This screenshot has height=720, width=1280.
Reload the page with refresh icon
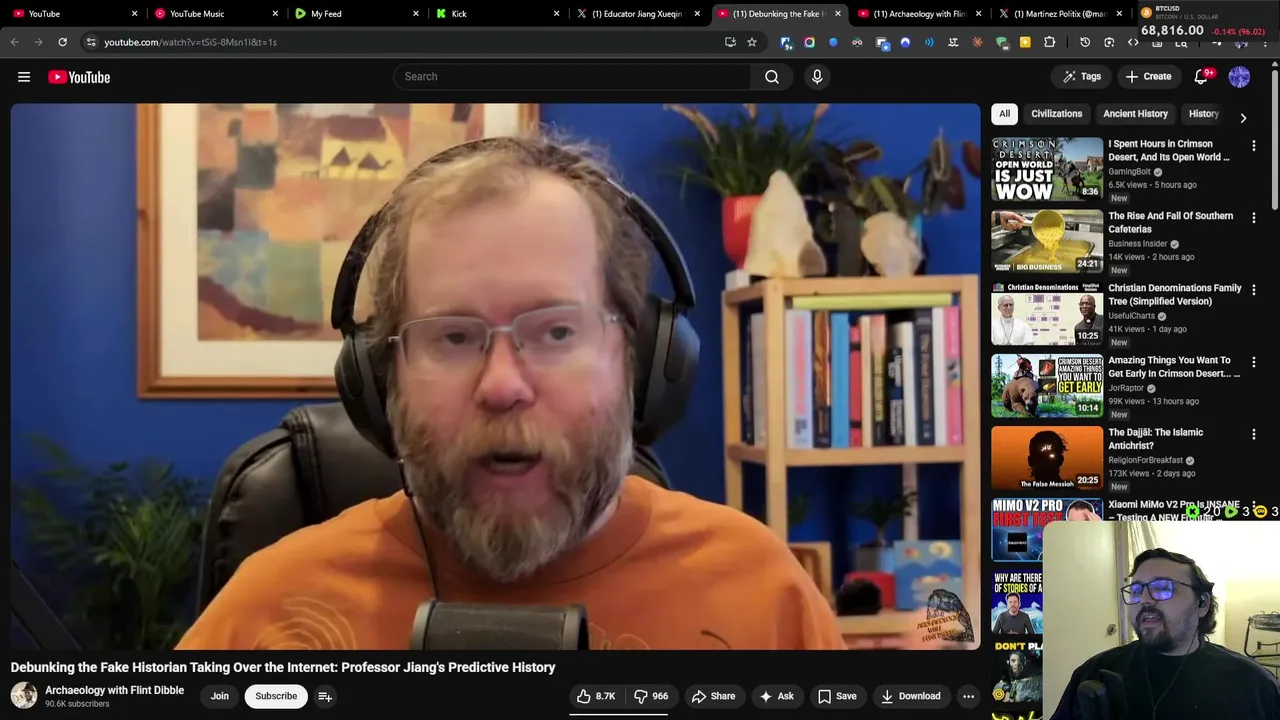(62, 42)
